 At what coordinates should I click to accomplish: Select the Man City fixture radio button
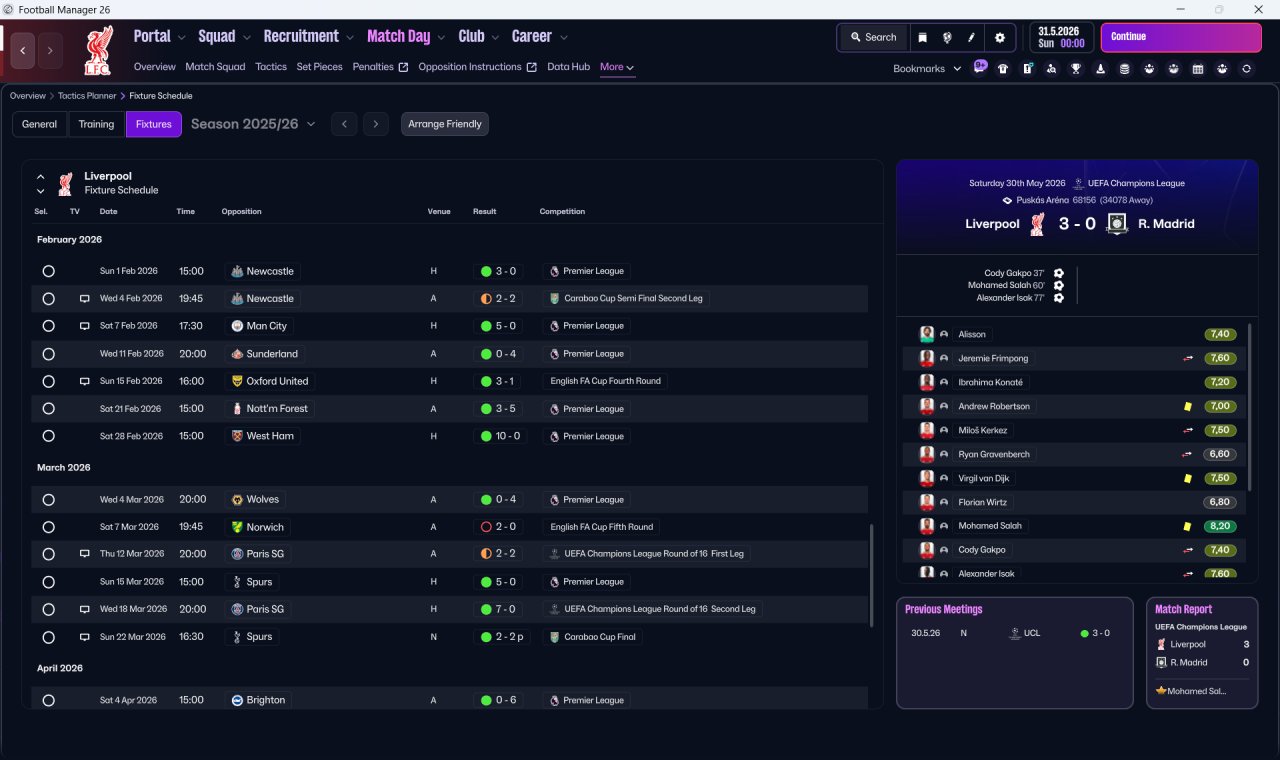[x=48, y=326]
